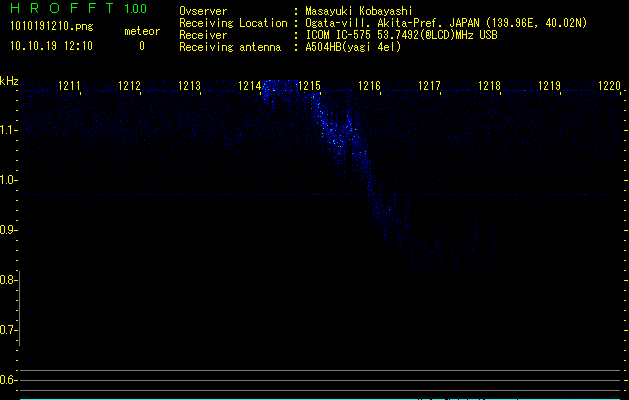The width and height of the screenshot is (629, 400).
Task: Click the HROFFT program title
Action: coord(62,8)
